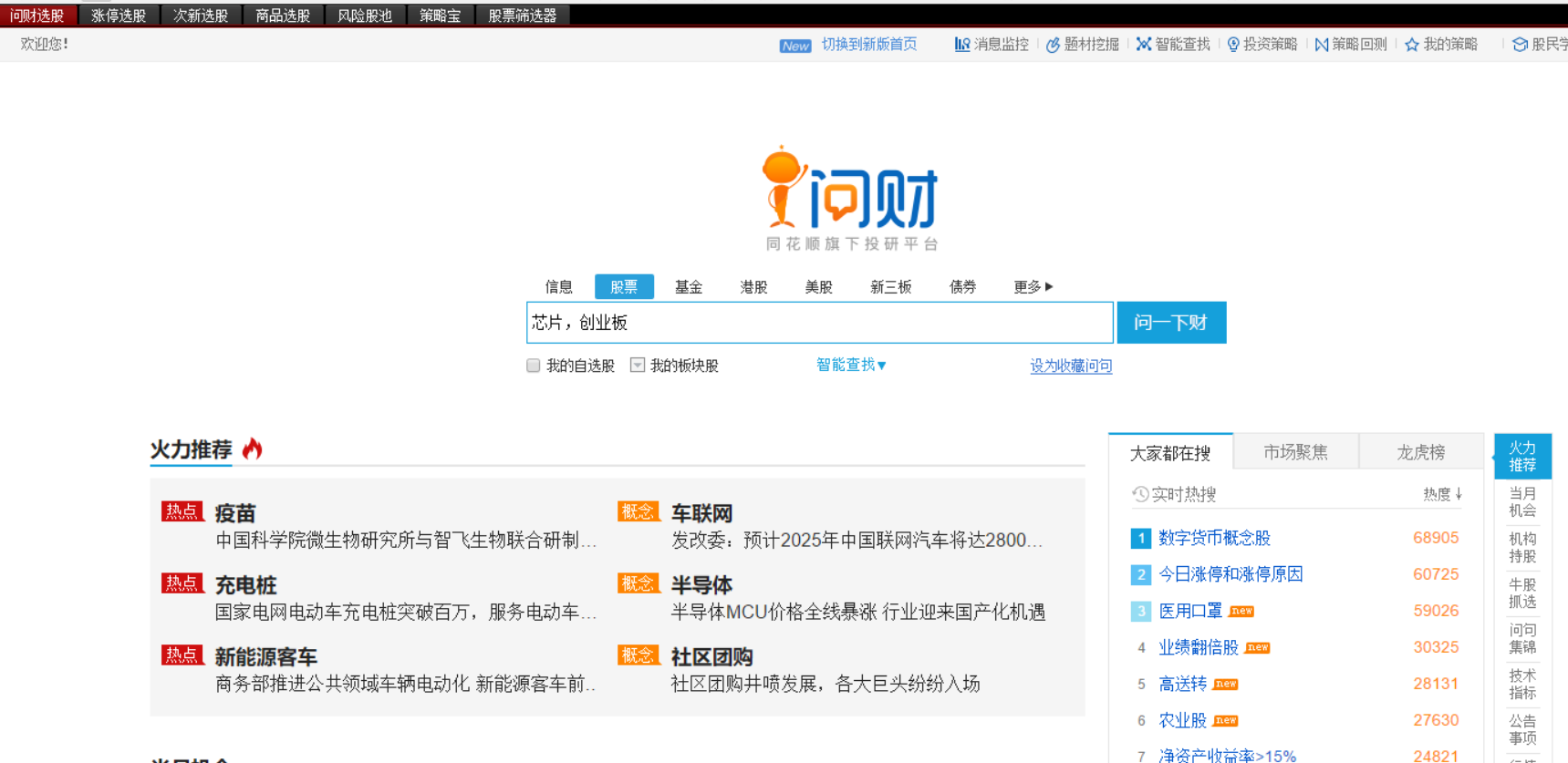Expand the 更多 category arrow
The image size is (1568, 763).
click(x=1049, y=287)
